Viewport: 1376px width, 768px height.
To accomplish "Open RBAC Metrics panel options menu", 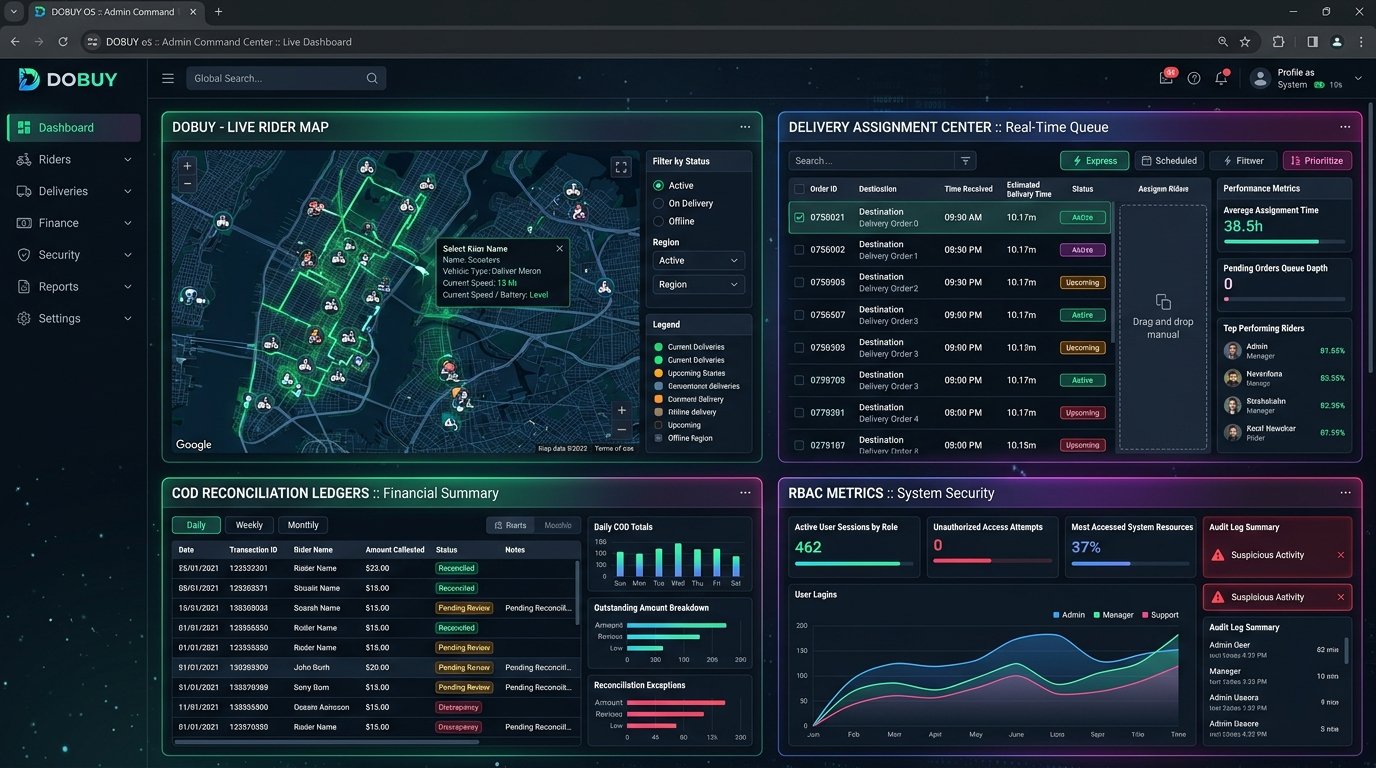I will (x=1345, y=493).
